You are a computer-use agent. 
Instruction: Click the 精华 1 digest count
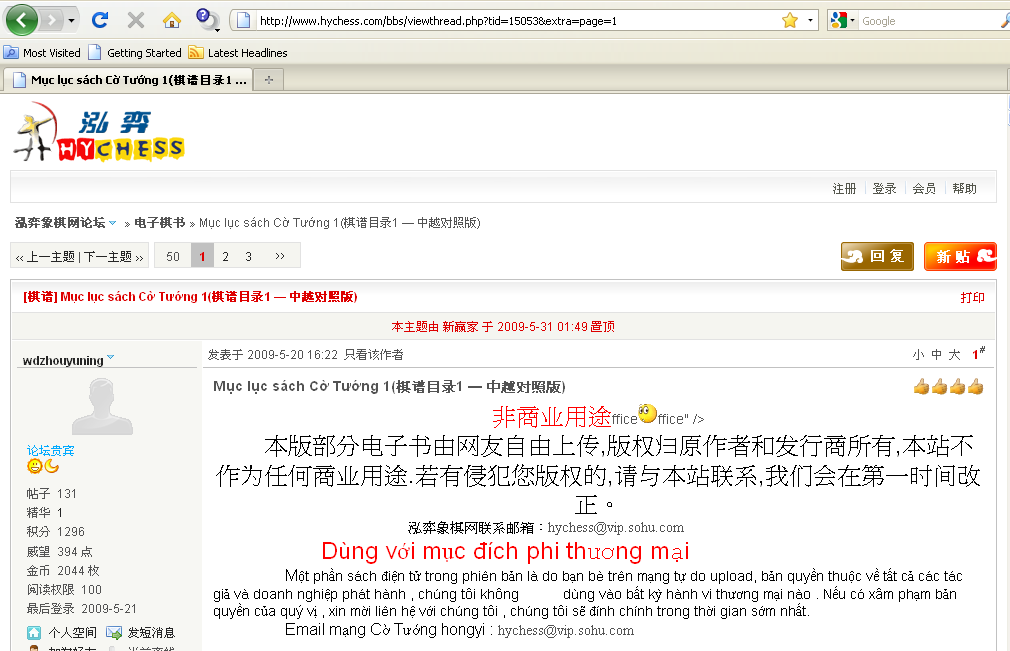click(44, 513)
